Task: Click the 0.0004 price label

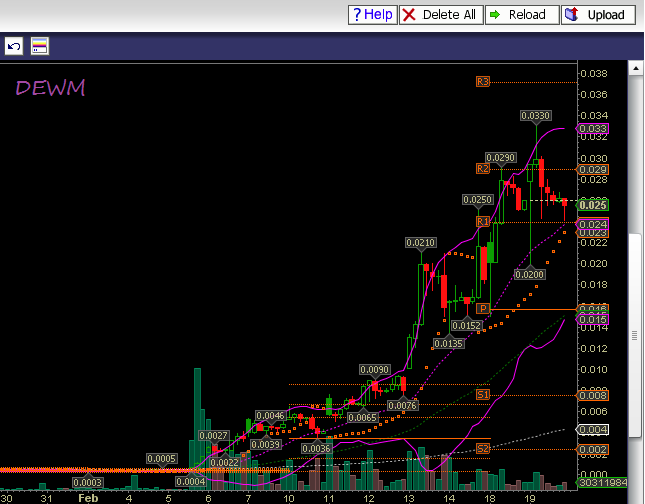Action: 190,481
